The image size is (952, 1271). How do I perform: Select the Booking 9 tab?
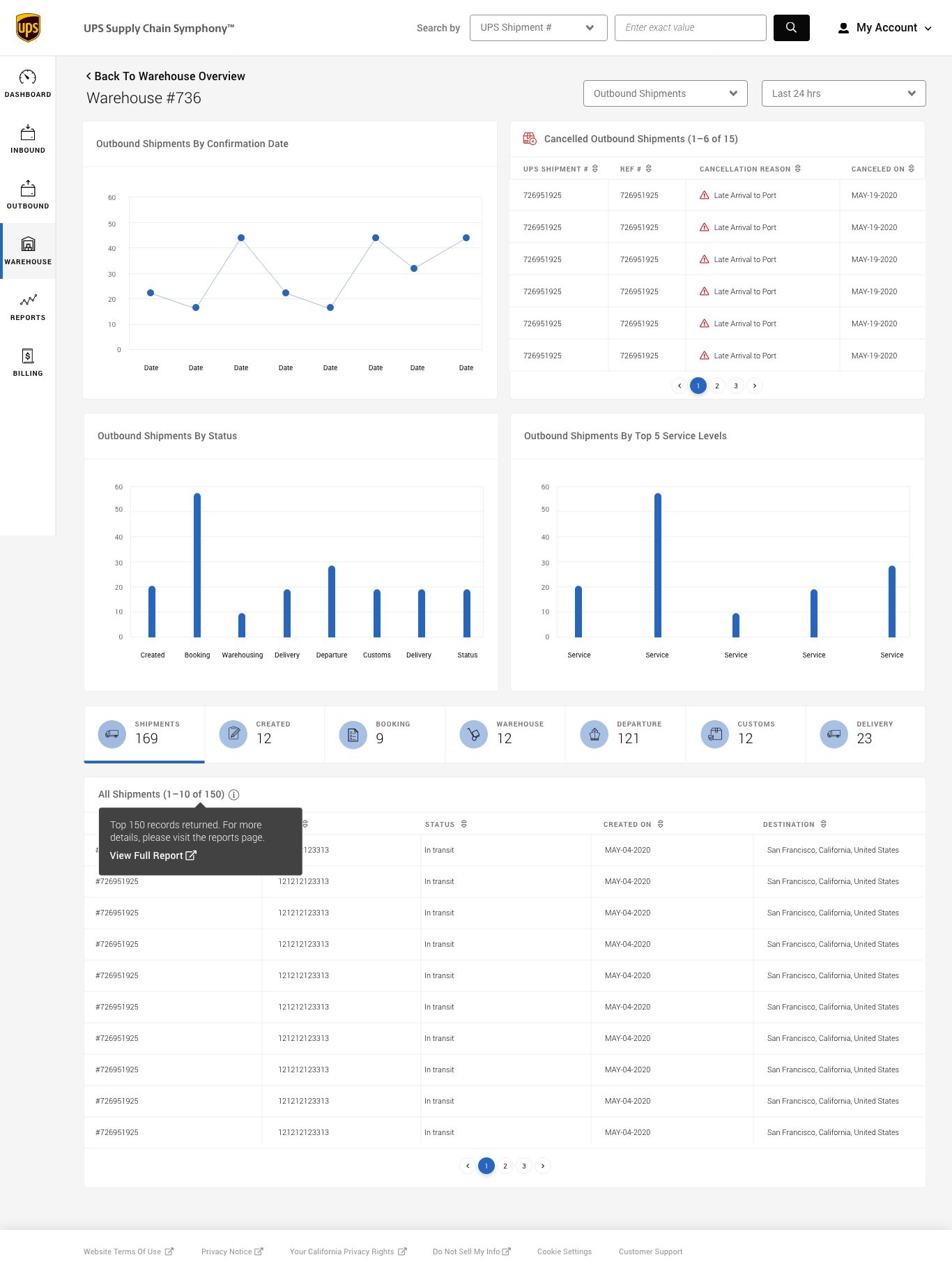pyautogui.click(x=385, y=734)
